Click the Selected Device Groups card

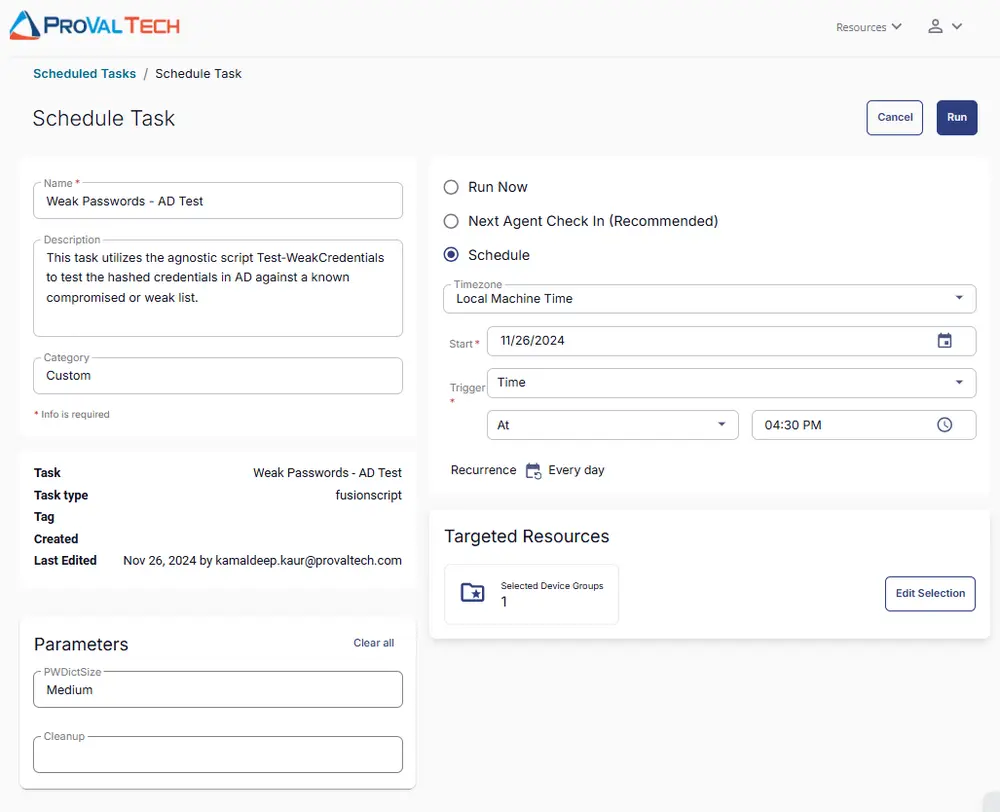point(531,594)
